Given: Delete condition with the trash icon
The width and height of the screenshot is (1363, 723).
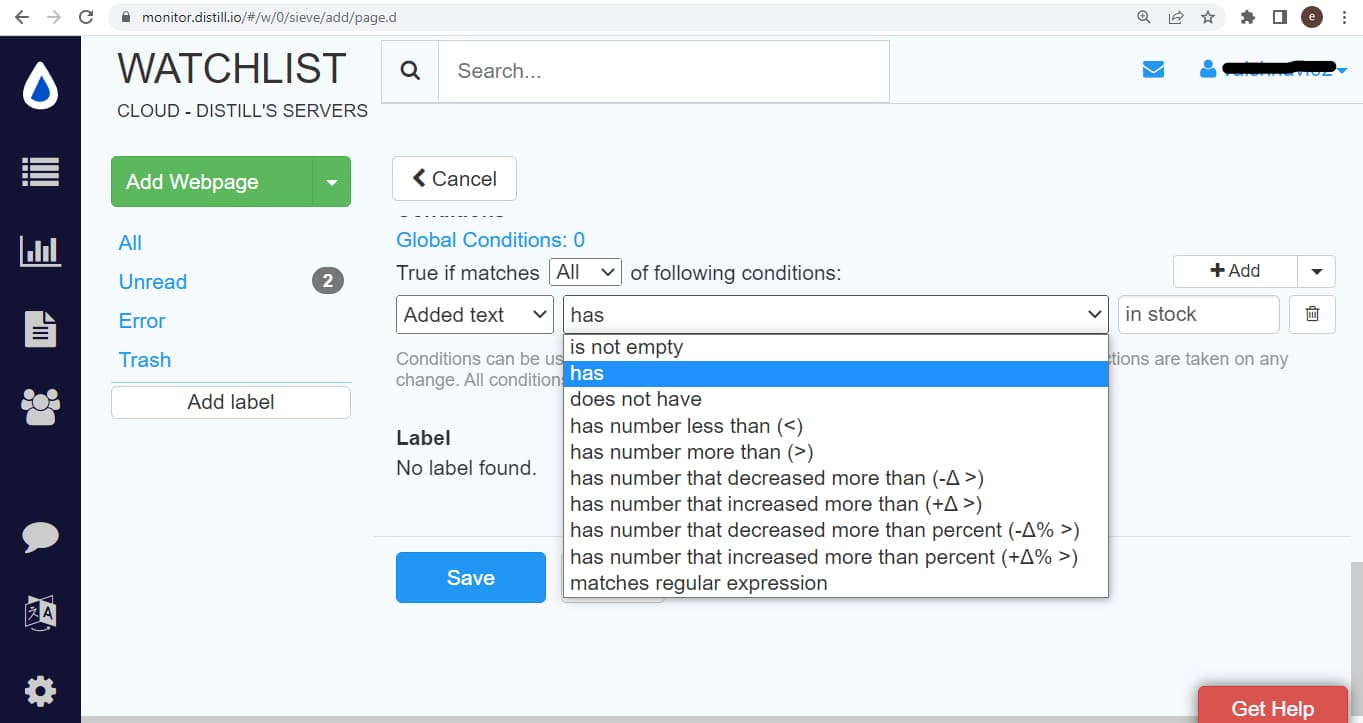Looking at the screenshot, I should tap(1312, 314).
